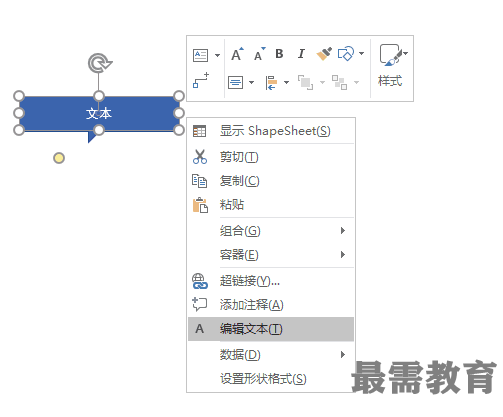Click the paste clipboard icon
This screenshot has height=417, width=503.
click(x=200, y=205)
